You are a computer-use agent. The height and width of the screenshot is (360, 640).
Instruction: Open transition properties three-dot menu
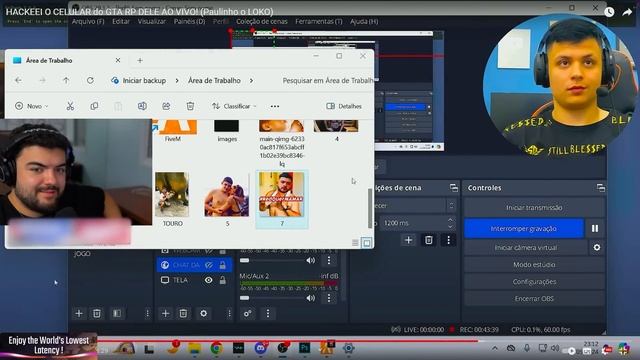pos(449,240)
